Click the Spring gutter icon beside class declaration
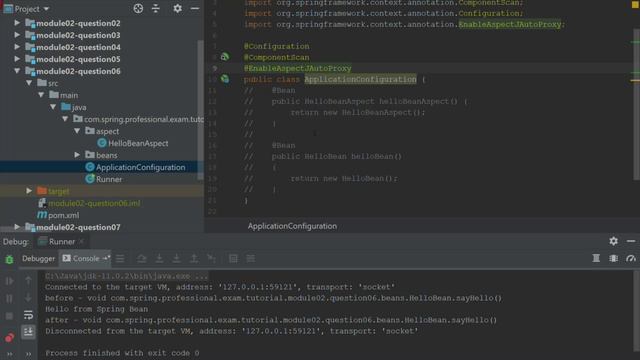This screenshot has height=360, width=640. [225, 79]
